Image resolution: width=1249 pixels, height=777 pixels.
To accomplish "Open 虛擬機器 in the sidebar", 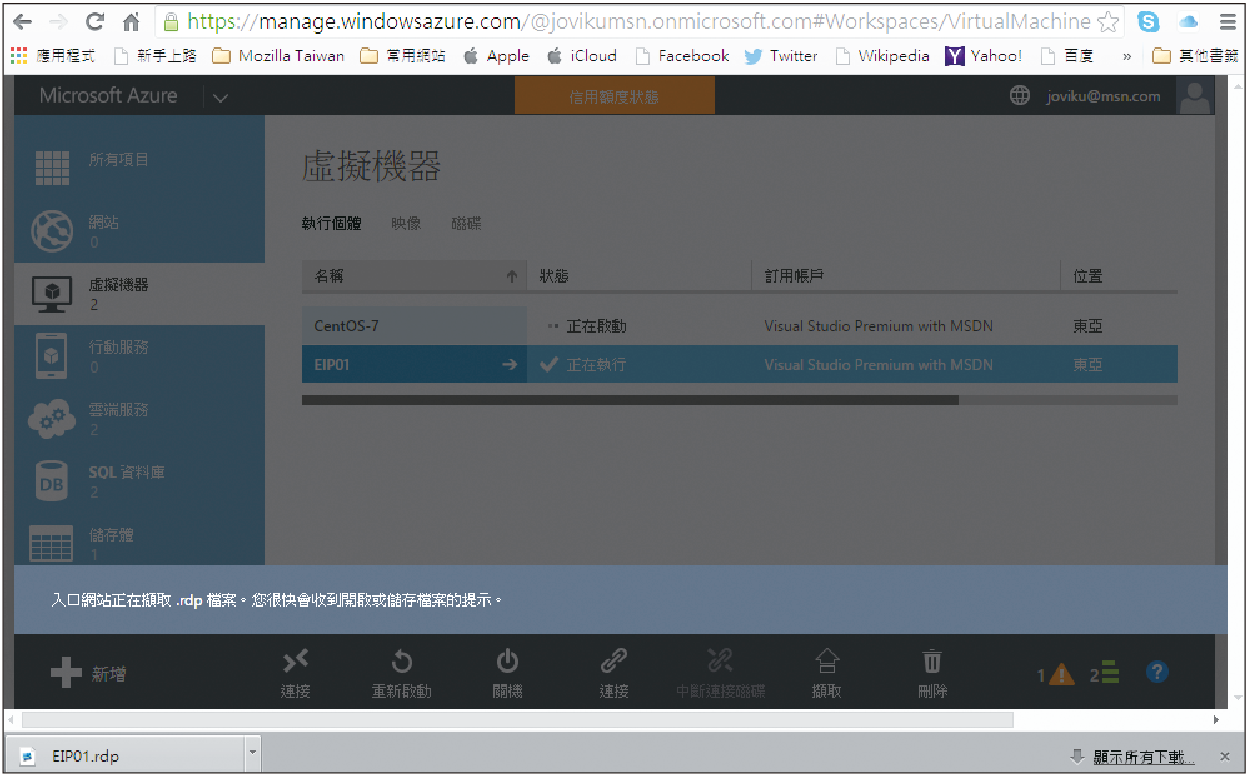I will coord(140,293).
